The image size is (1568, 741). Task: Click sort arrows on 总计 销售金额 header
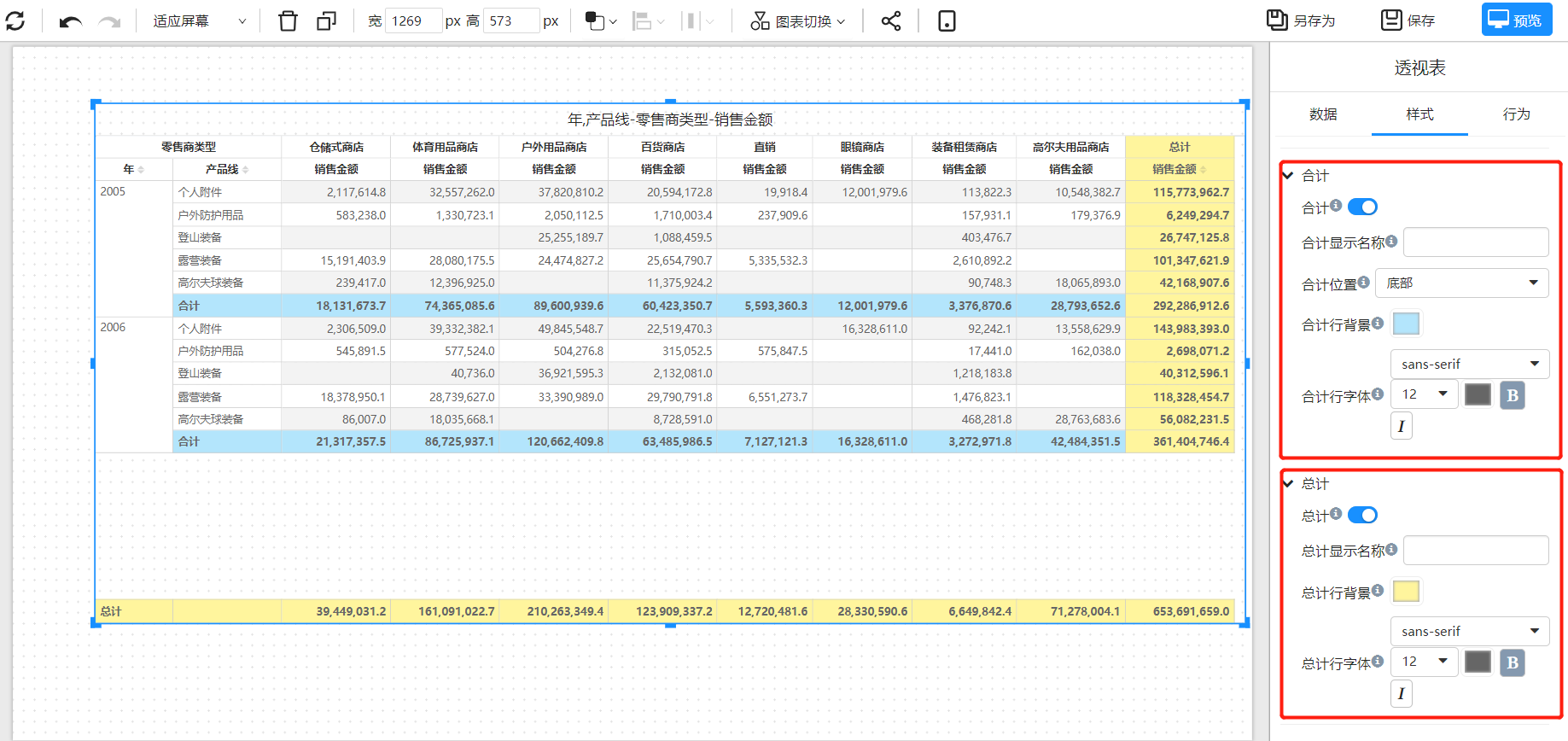click(1203, 170)
